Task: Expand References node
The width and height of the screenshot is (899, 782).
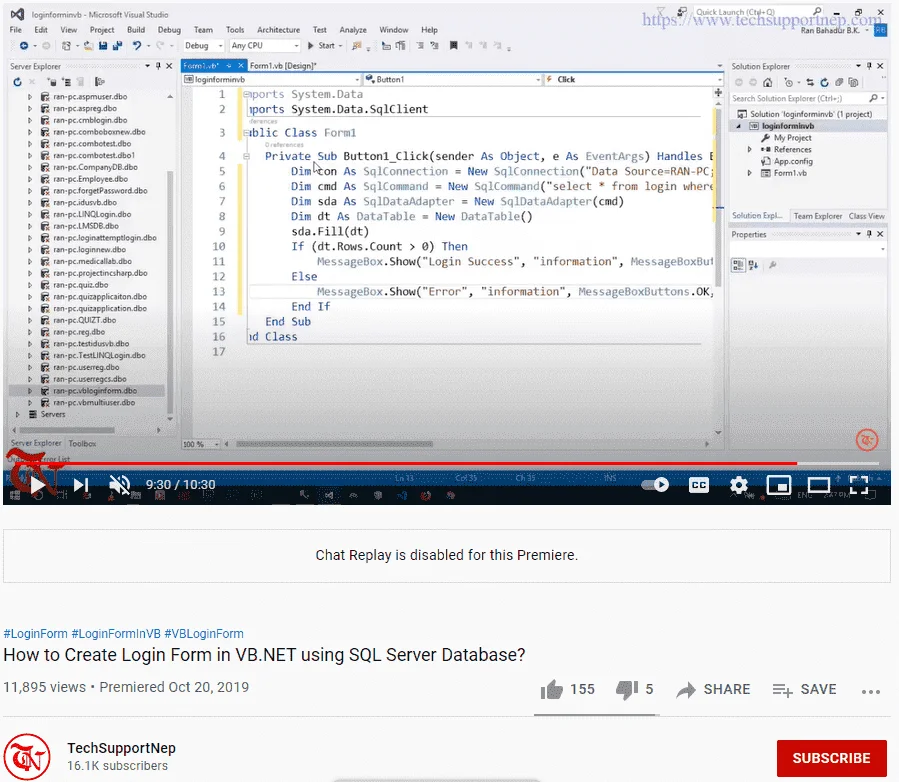Action: 749,150
